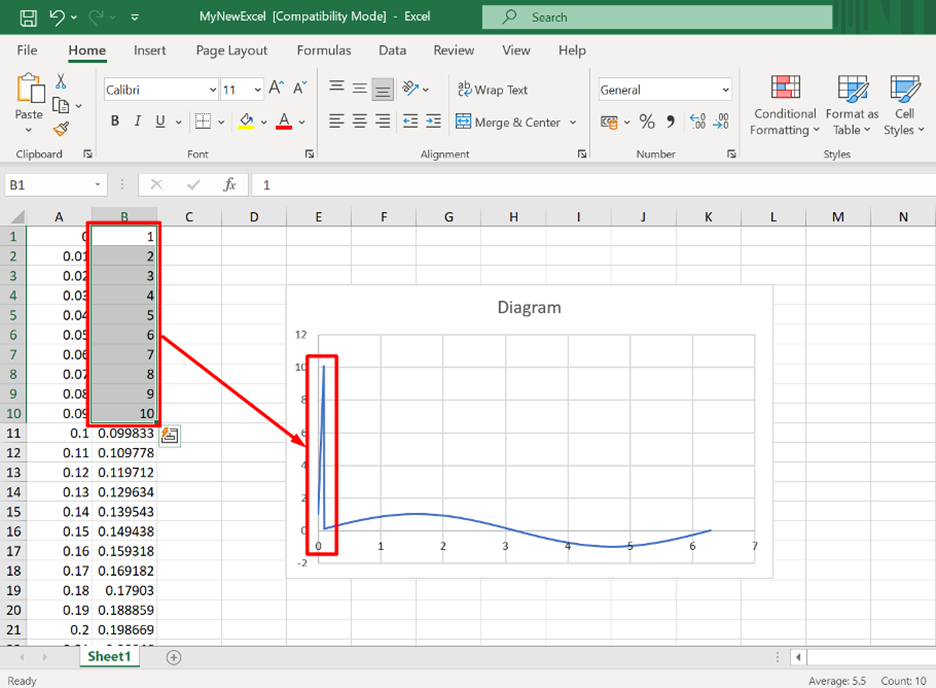Open the General number format dropdown

tap(725, 90)
